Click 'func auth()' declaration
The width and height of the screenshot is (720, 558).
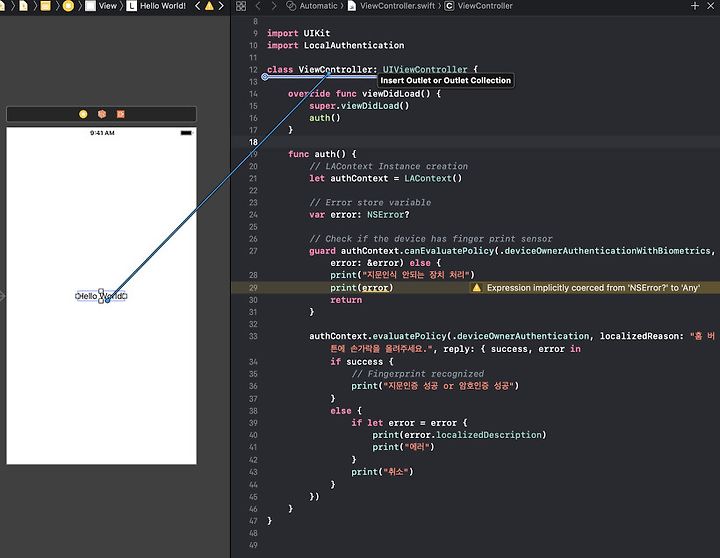tap(322, 154)
